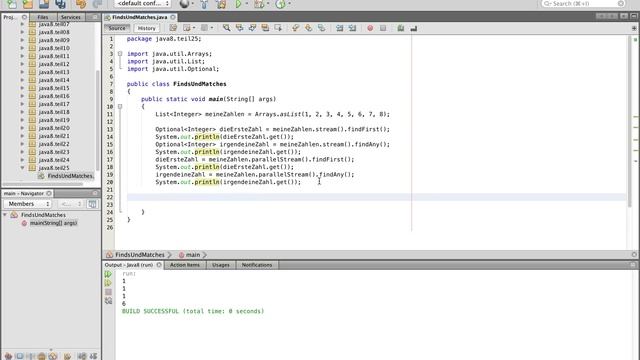Click Re-run with different parameters icon
640x360 pixels.
(x=108, y=283)
